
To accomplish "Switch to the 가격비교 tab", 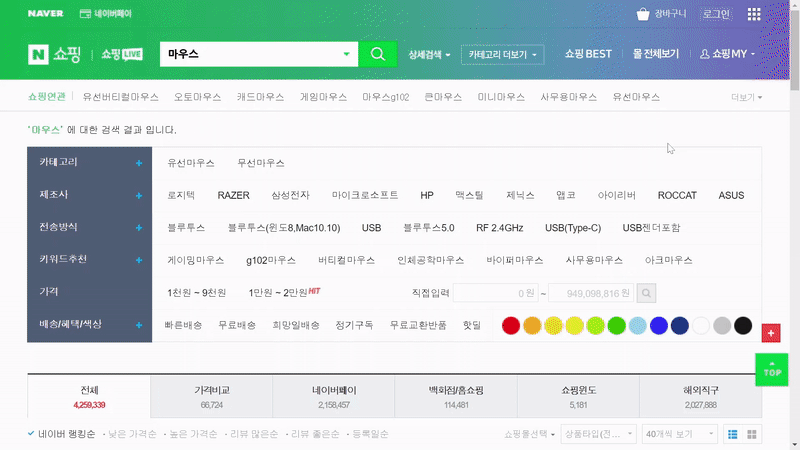I will pyautogui.click(x=211, y=396).
